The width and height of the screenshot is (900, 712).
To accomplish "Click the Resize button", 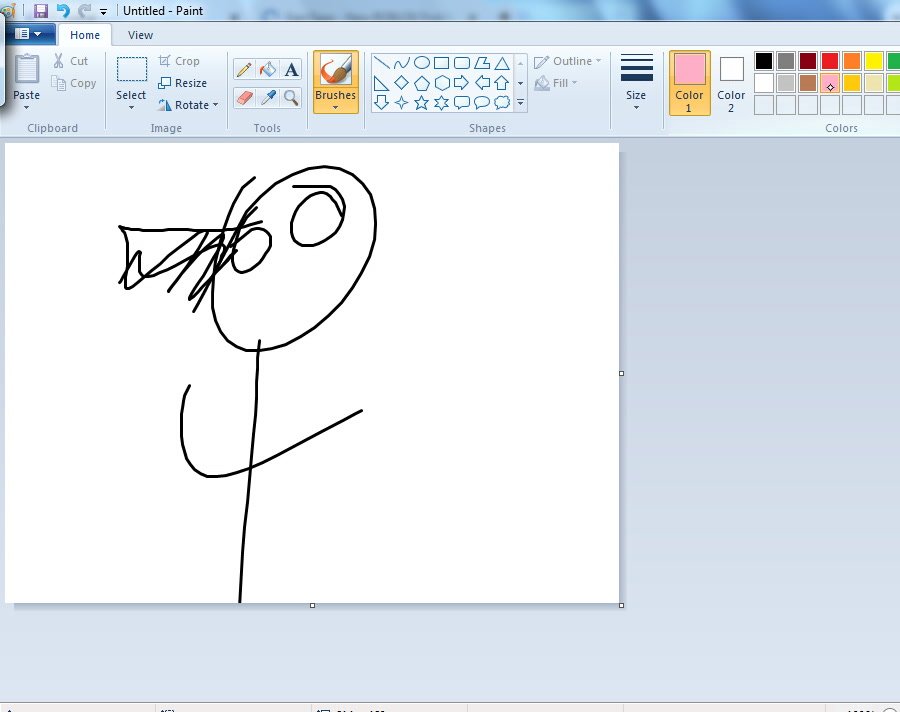I will pos(183,83).
